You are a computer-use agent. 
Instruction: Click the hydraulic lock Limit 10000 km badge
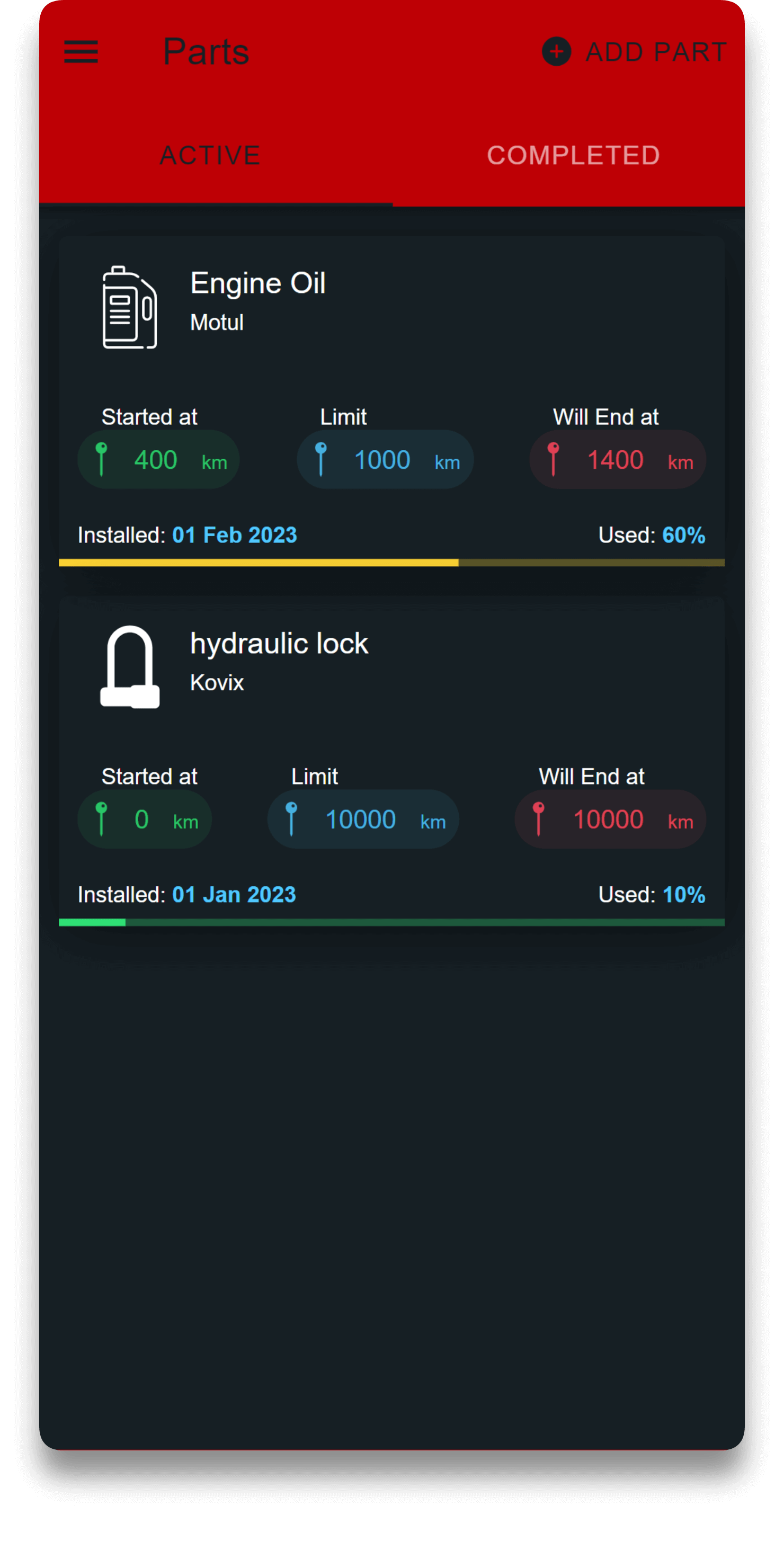pyautogui.click(x=363, y=819)
